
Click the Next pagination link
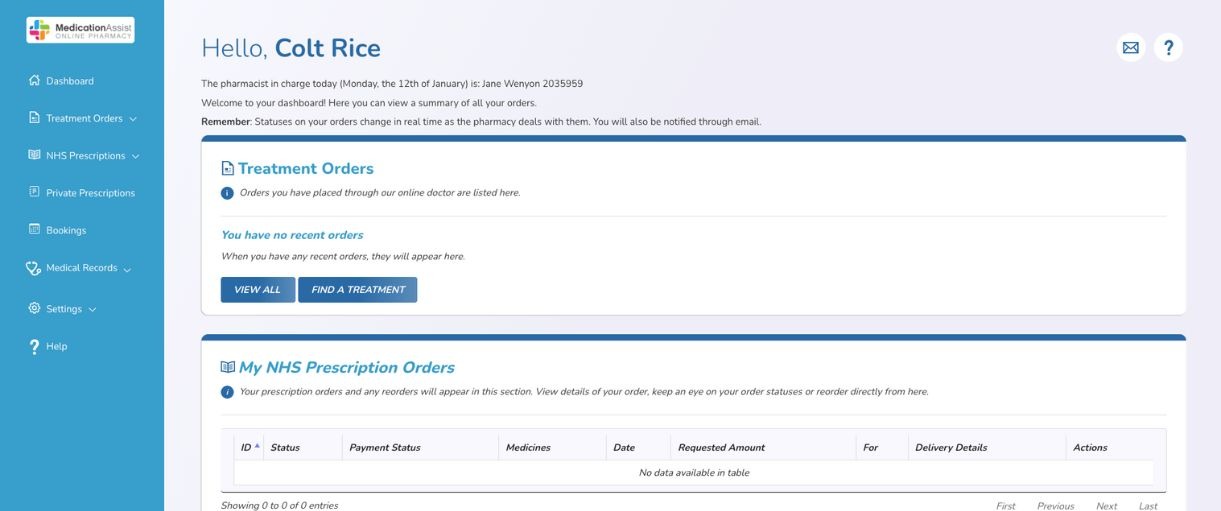[1106, 506]
